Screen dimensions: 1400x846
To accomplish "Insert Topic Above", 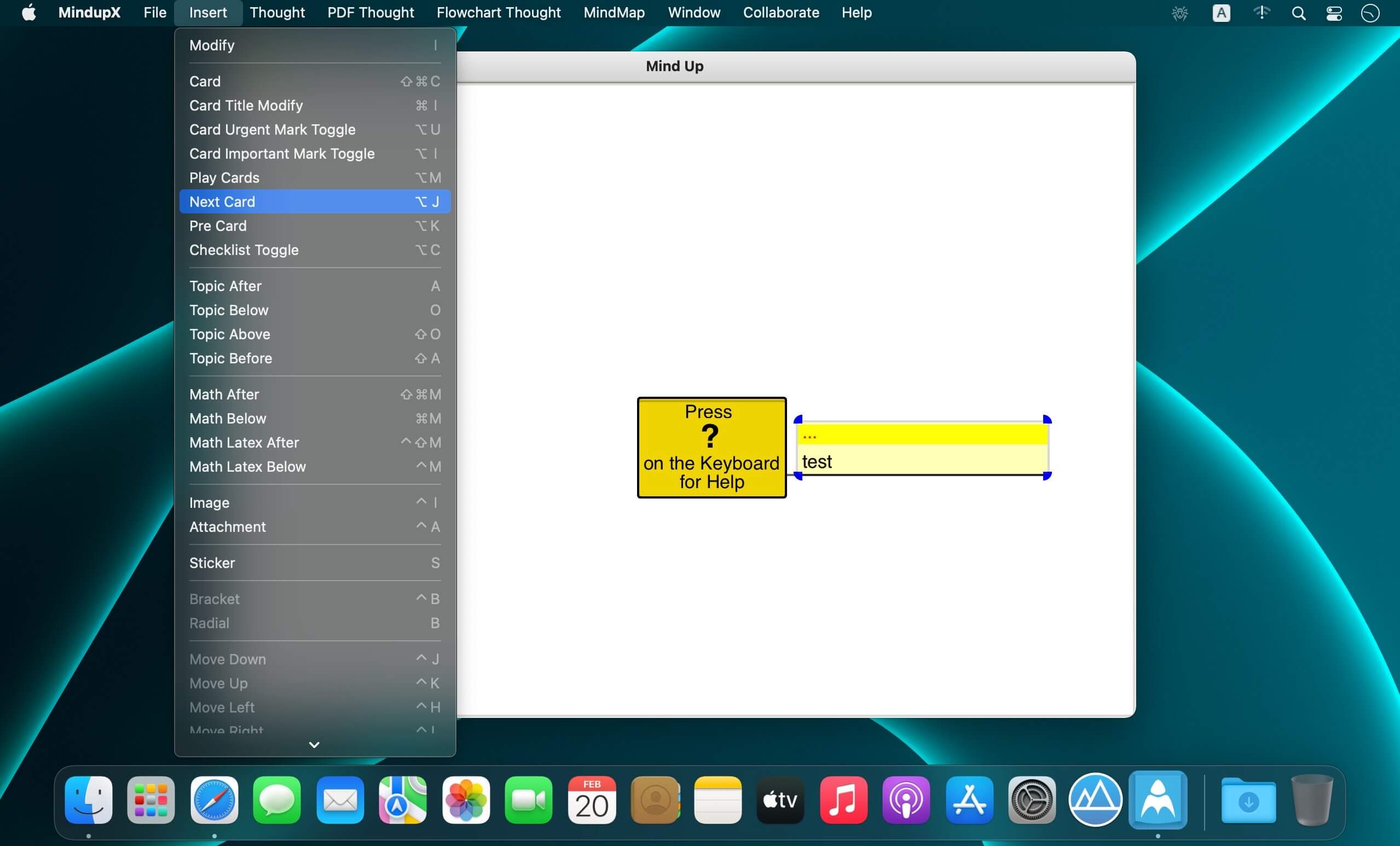I will (315, 334).
